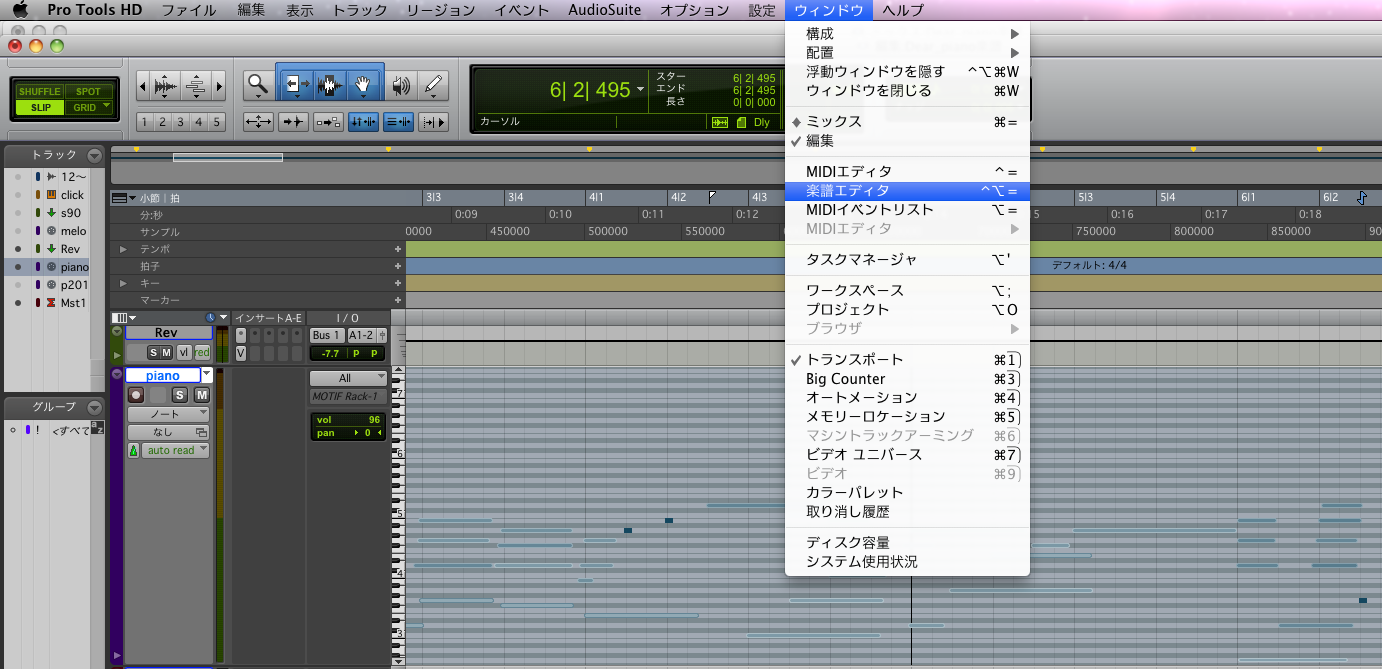Screen dimensions: 1382x669
Task: Toggle visibility dot of click track
Action: (x=18, y=195)
